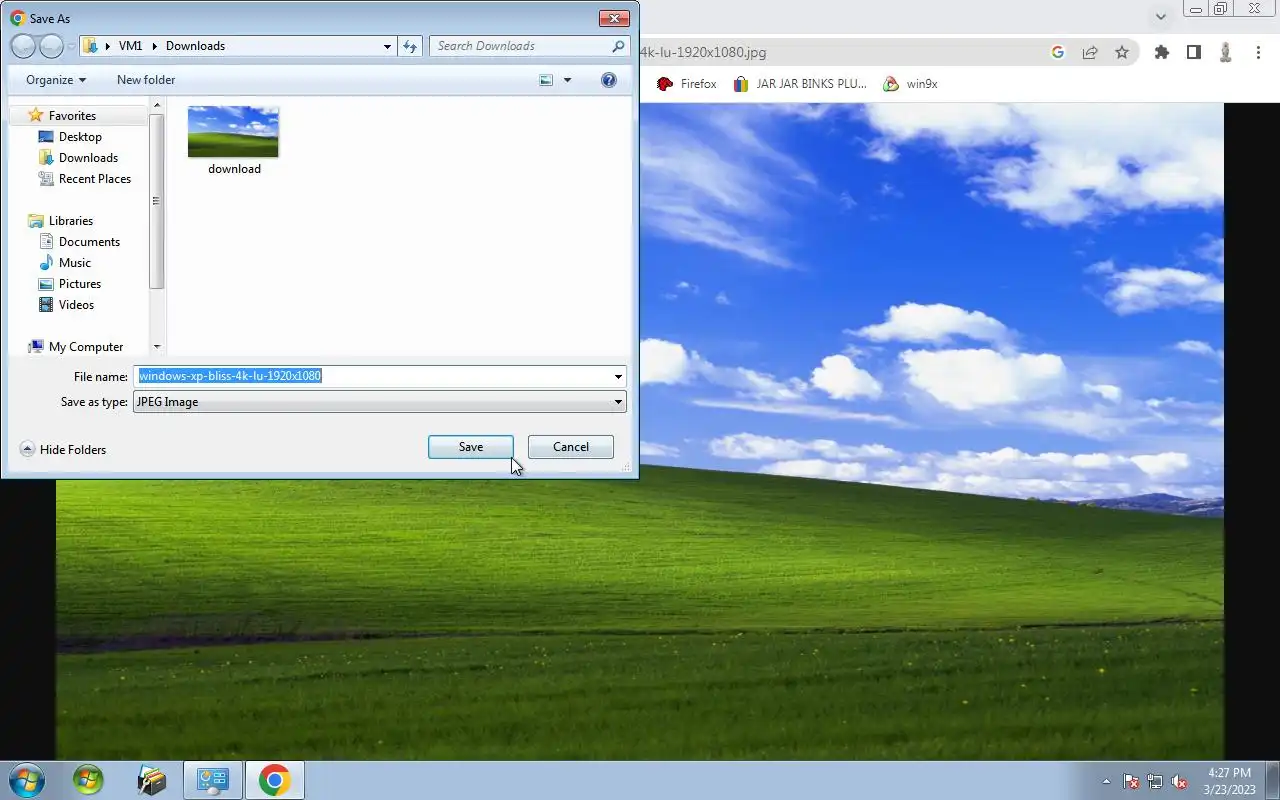Click the Cancel button
The width and height of the screenshot is (1280, 800).
pyautogui.click(x=571, y=447)
